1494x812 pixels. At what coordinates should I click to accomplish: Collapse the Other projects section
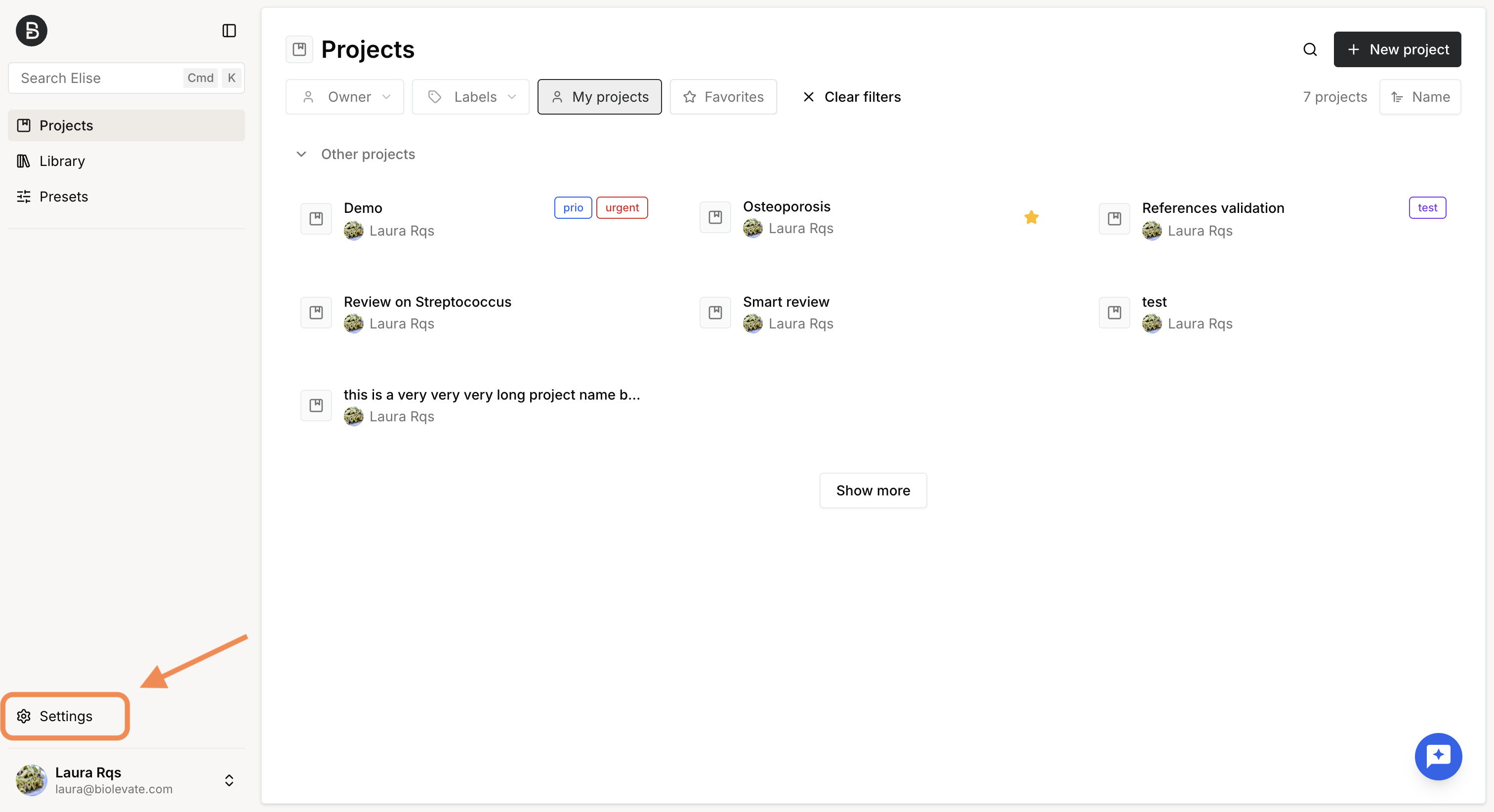coord(301,154)
